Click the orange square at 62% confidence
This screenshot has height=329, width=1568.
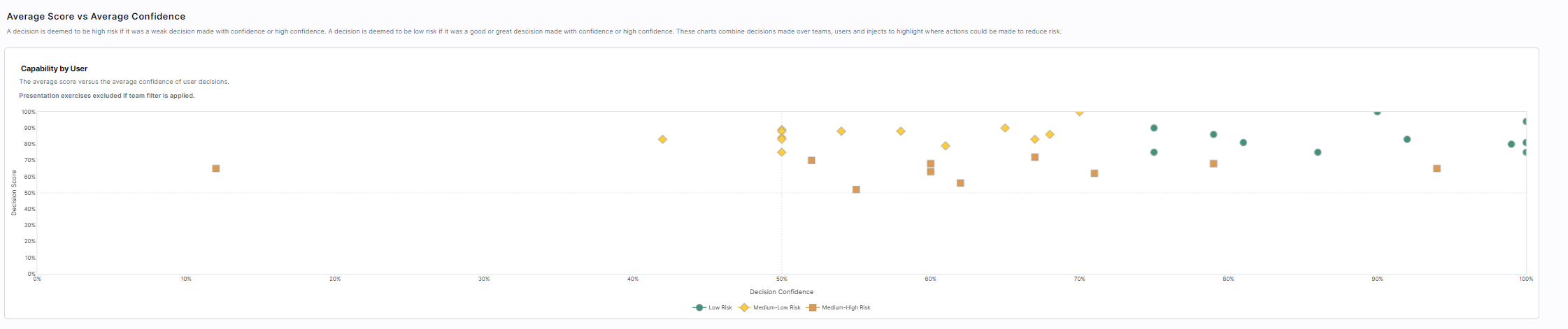(x=960, y=183)
